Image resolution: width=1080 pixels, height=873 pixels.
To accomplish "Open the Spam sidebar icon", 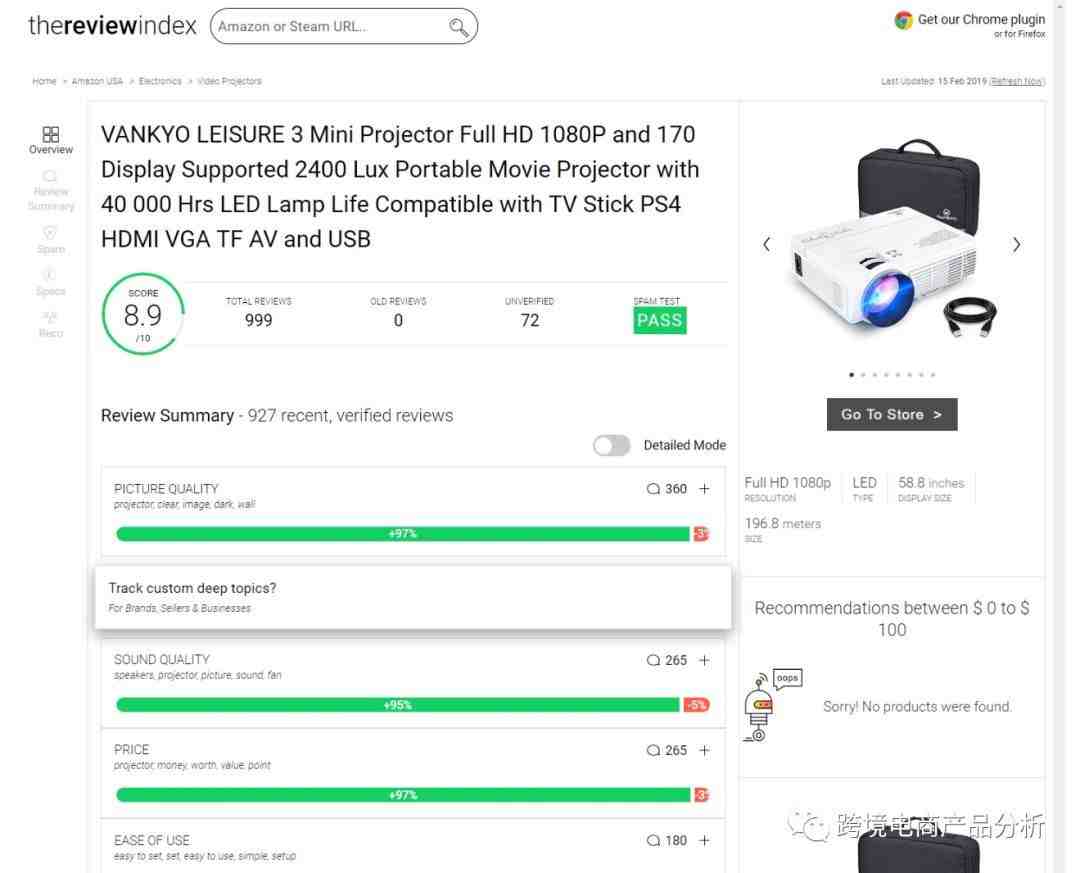I will 50,233.
